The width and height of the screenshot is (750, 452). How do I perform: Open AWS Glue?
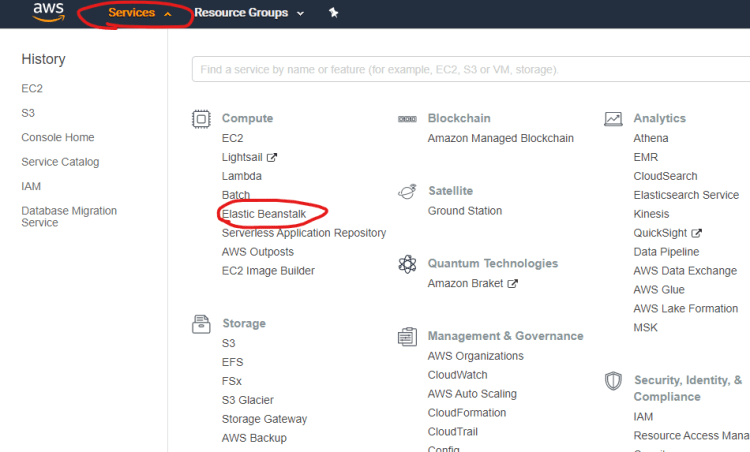pyautogui.click(x=659, y=290)
